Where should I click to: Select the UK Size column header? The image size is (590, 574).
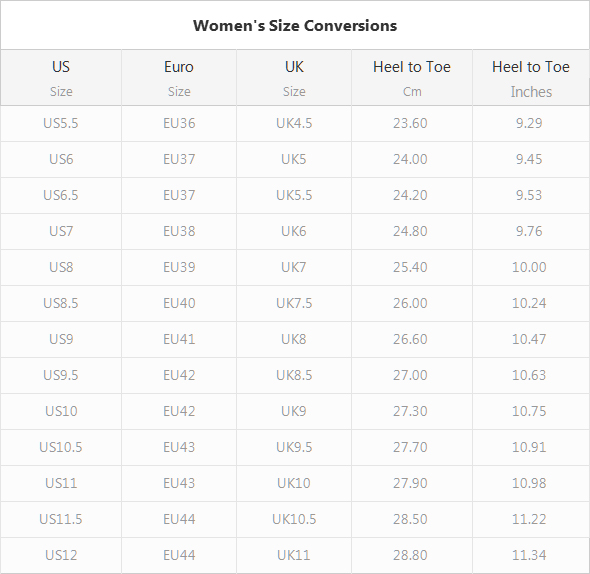[x=294, y=78]
